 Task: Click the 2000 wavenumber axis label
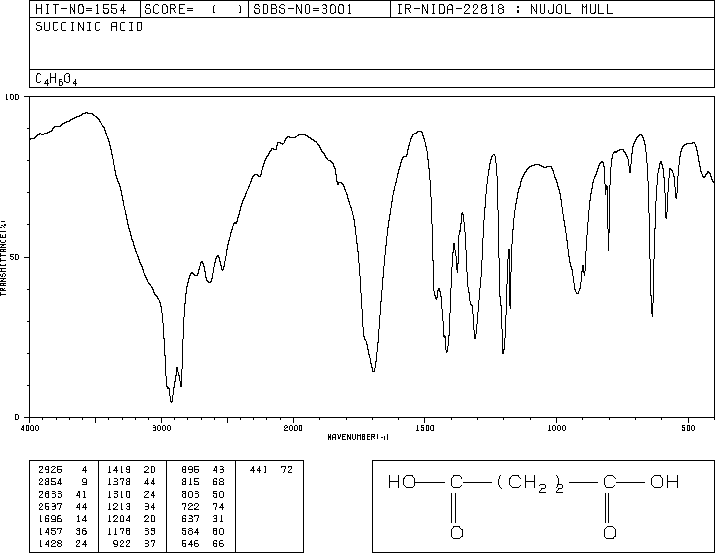293,428
